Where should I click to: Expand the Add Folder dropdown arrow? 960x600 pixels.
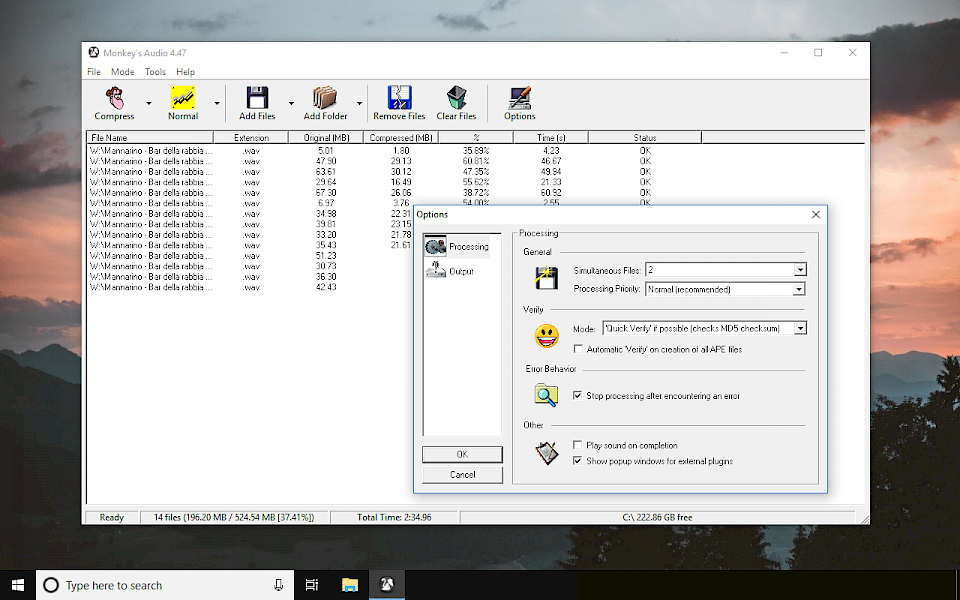[359, 103]
